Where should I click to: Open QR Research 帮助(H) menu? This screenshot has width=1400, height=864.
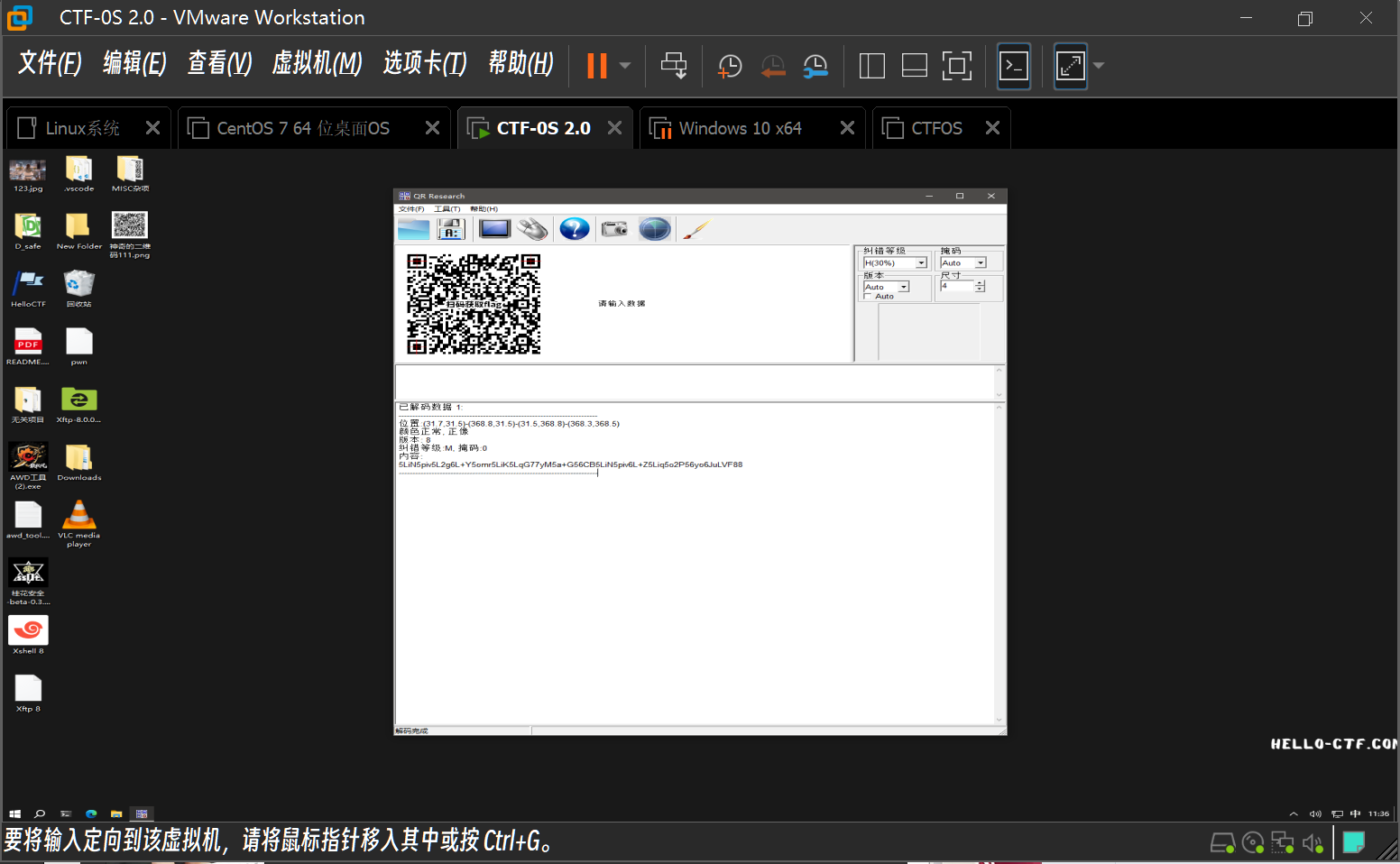tap(484, 209)
